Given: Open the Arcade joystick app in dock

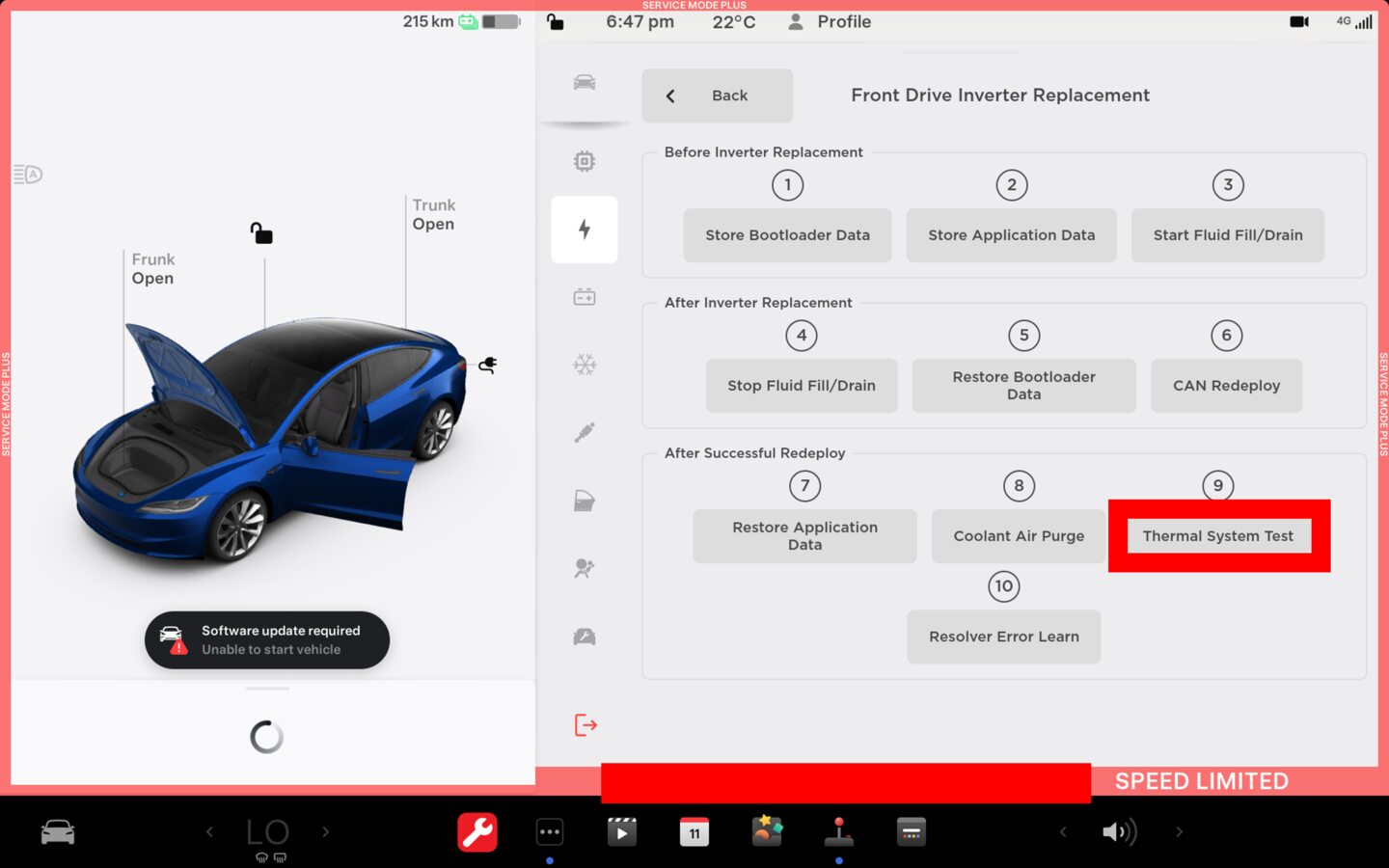Looking at the screenshot, I should pos(838,832).
